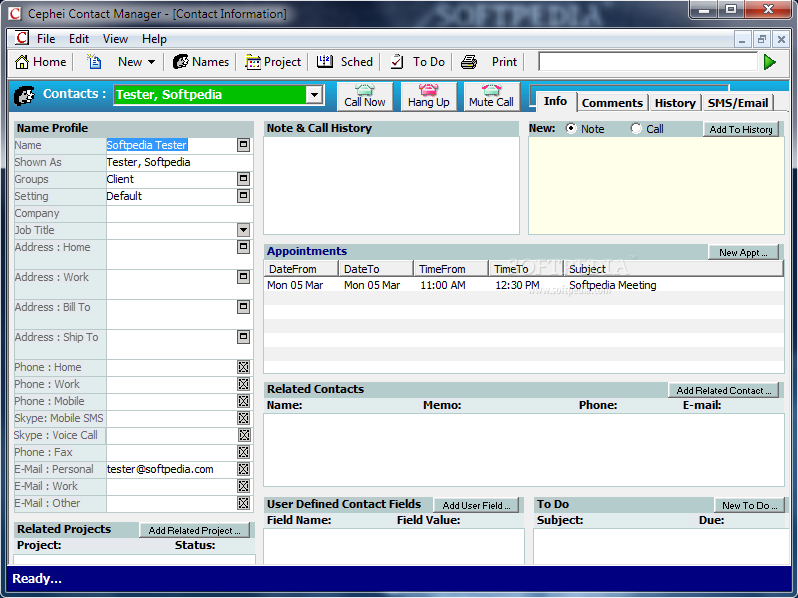Open the View menu
Image resolution: width=798 pixels, height=598 pixels.
[116, 39]
